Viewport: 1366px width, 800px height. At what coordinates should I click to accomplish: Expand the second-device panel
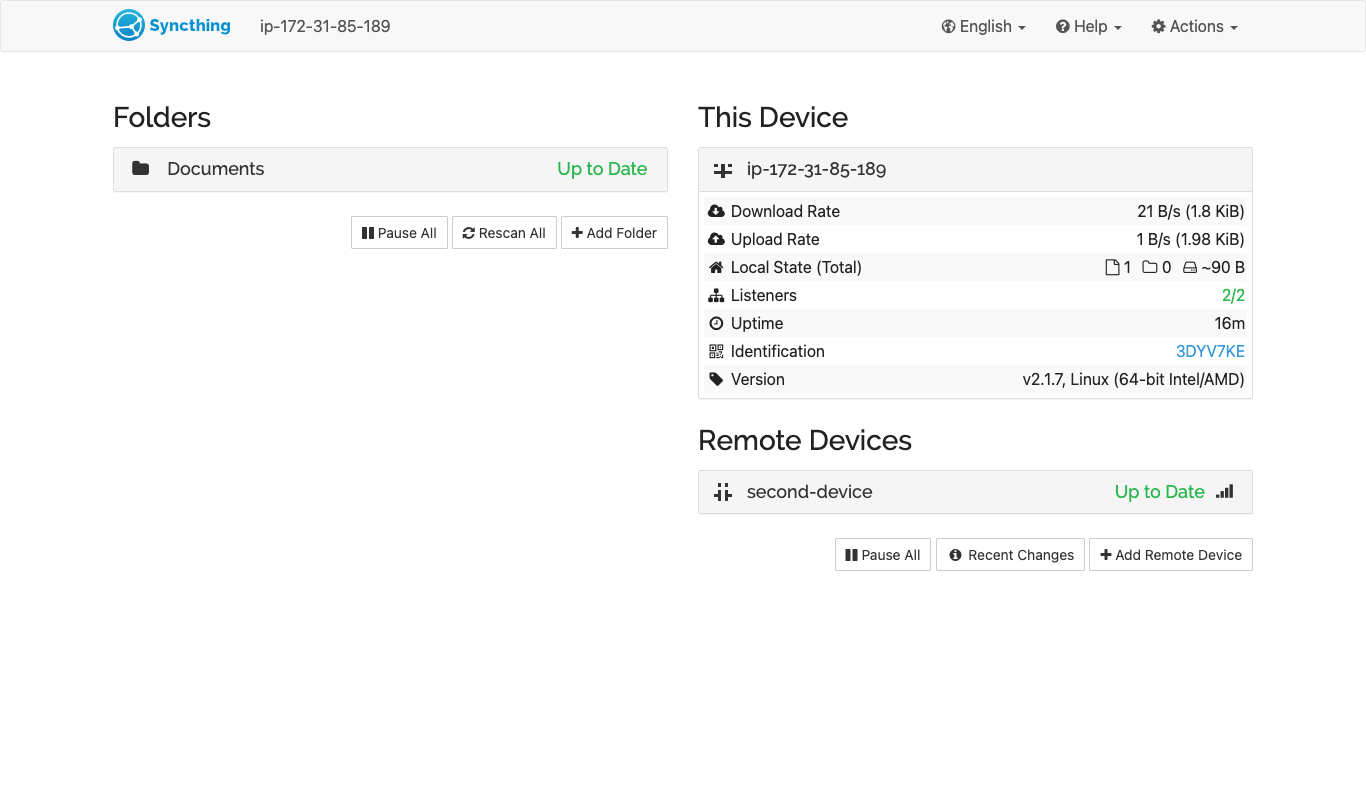click(975, 492)
